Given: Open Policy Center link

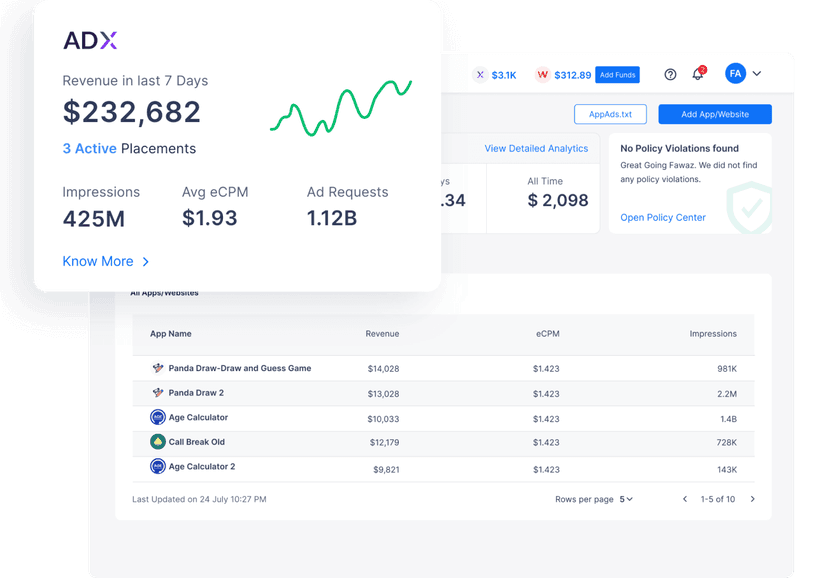Looking at the screenshot, I should [662, 217].
